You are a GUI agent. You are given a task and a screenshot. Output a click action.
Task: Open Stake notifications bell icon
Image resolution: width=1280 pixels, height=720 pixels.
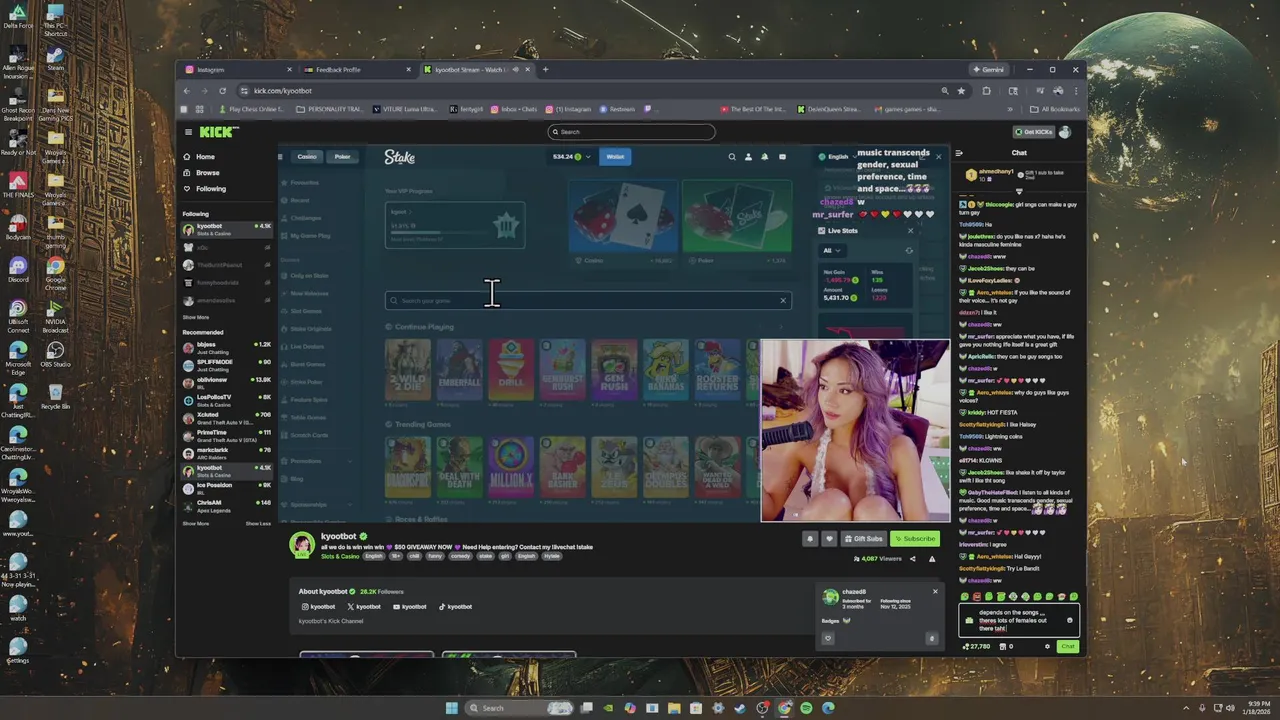pos(765,157)
